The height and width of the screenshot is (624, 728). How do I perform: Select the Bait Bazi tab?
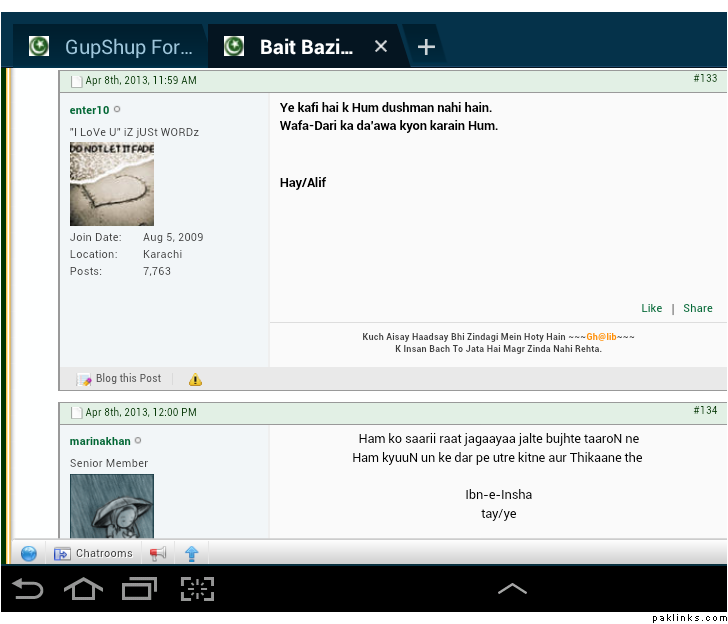300,47
